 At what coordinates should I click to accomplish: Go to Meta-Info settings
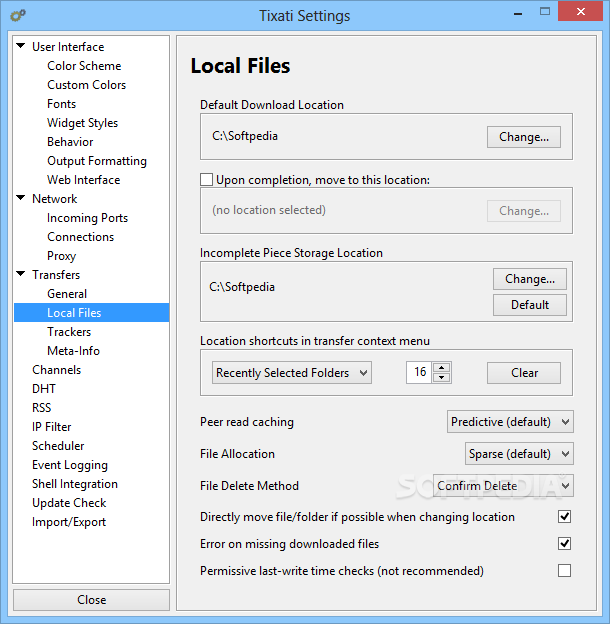(x=73, y=351)
